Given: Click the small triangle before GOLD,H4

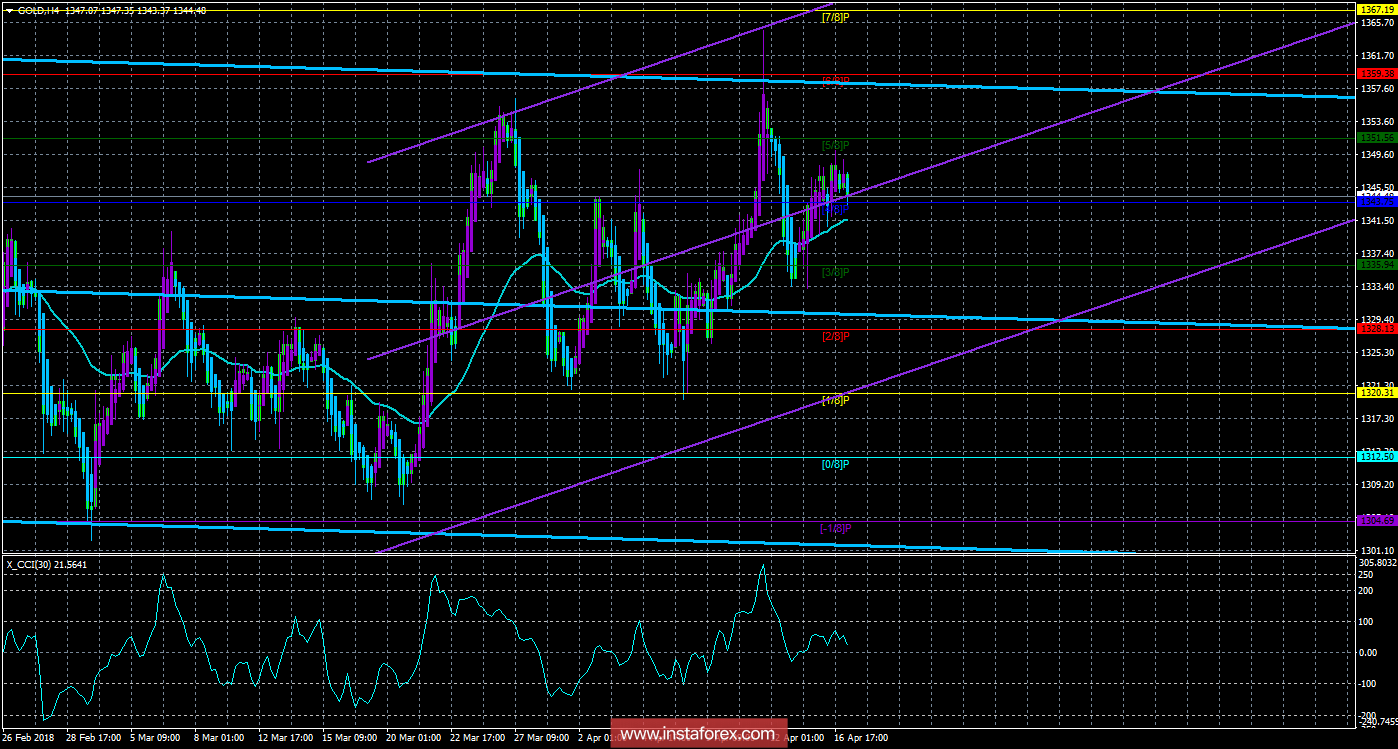Looking at the screenshot, I should point(10,11).
